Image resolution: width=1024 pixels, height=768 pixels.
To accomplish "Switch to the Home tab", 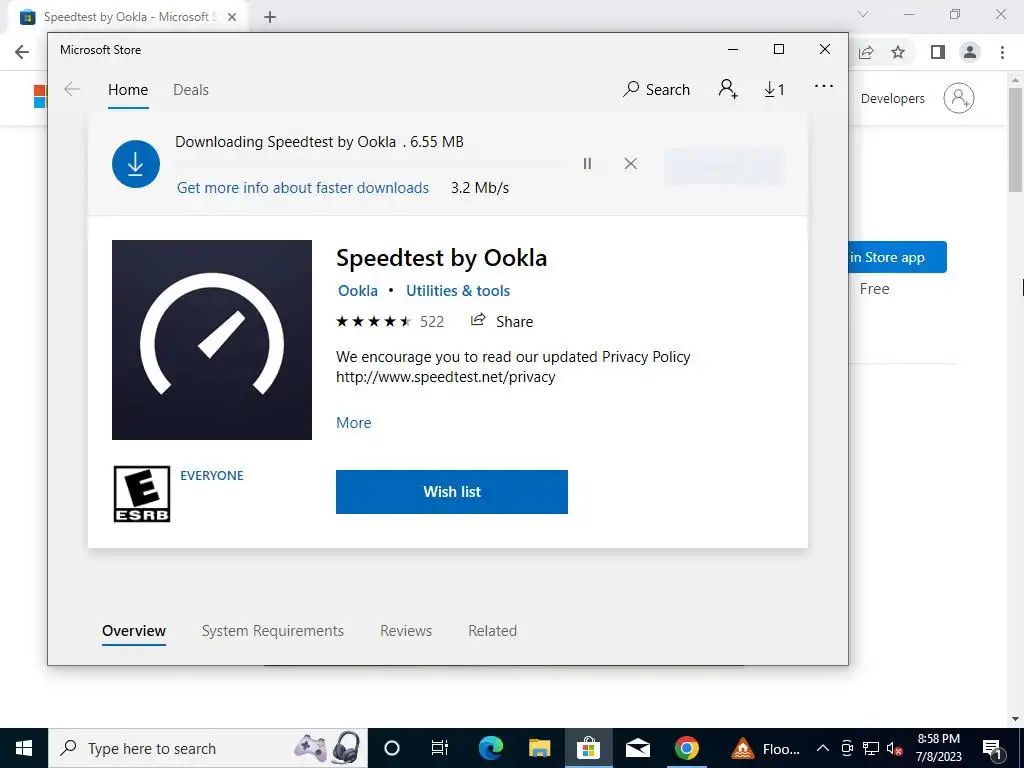I will [x=128, y=90].
